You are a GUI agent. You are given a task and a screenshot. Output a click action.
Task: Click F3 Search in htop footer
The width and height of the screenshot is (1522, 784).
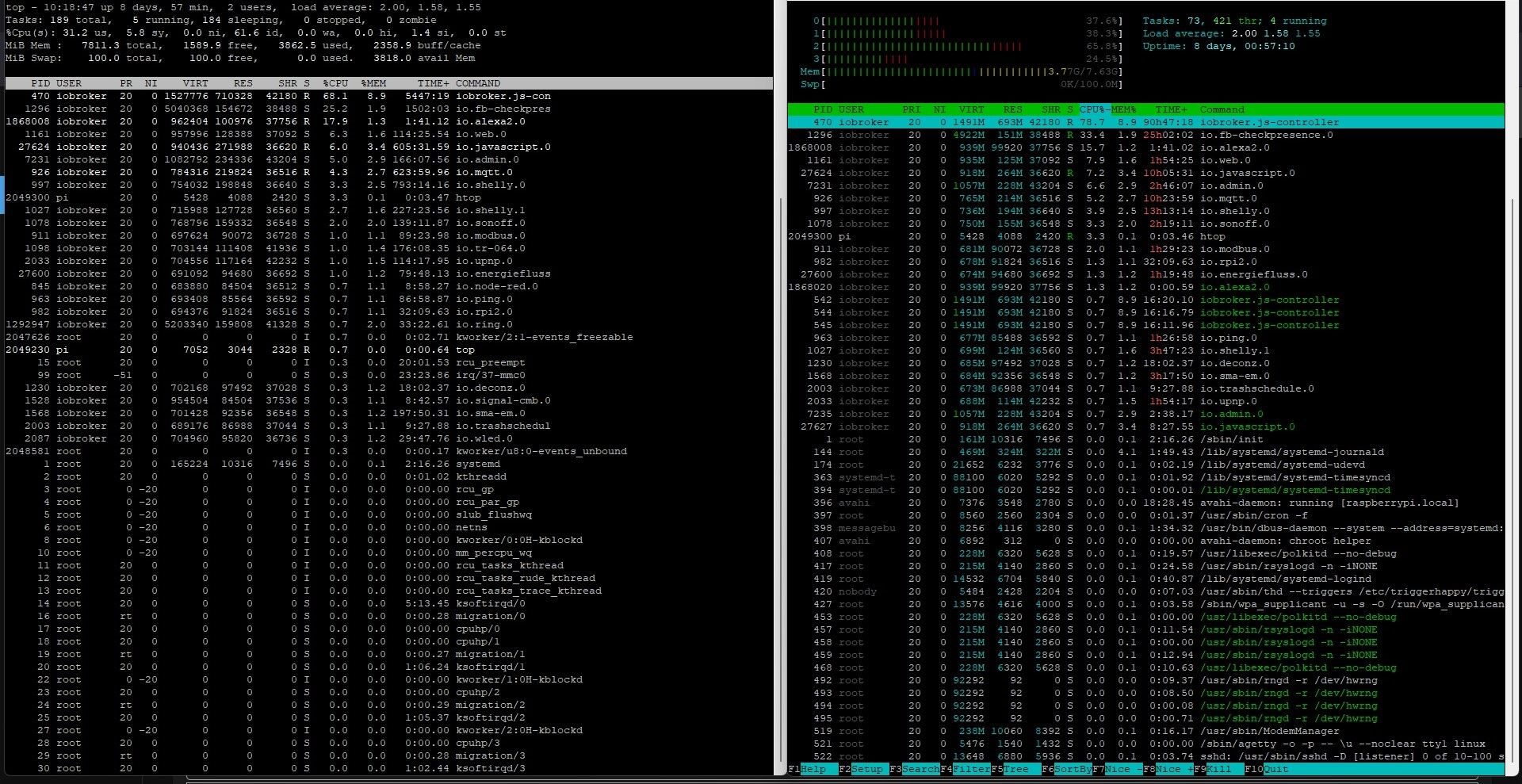[x=915, y=769]
